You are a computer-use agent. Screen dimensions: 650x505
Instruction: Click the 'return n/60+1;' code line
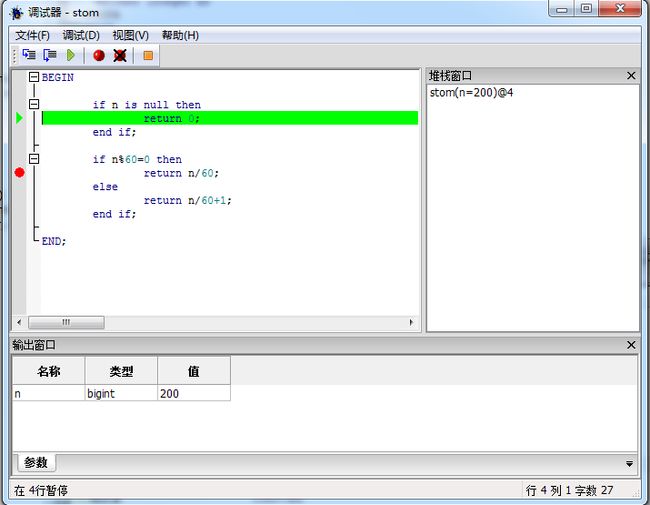point(187,200)
